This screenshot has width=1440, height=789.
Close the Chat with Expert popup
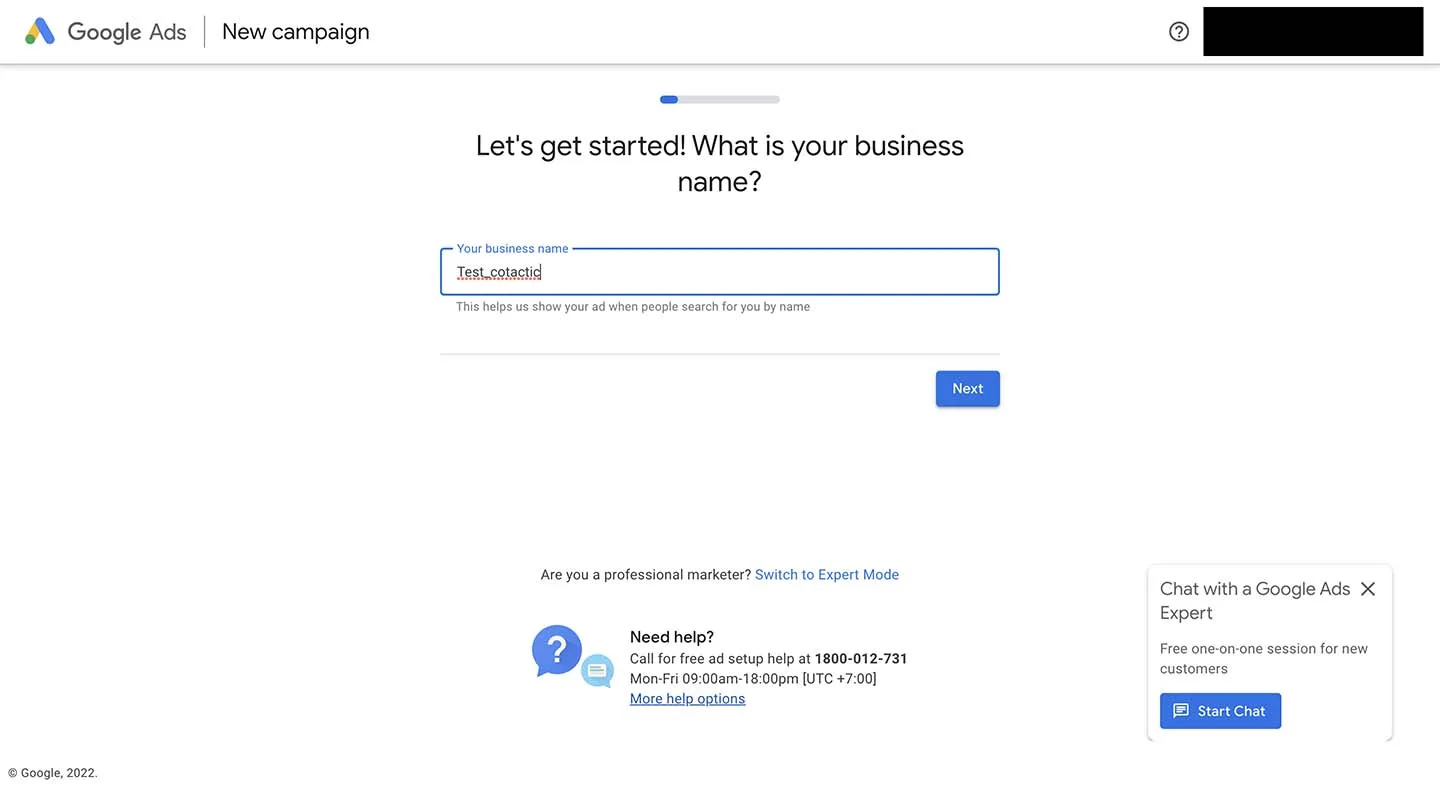(1368, 589)
